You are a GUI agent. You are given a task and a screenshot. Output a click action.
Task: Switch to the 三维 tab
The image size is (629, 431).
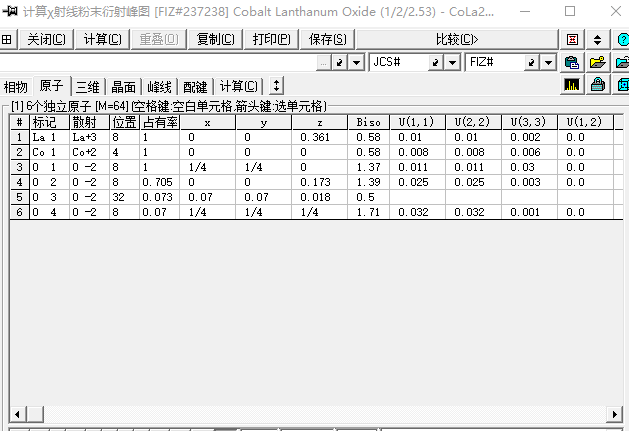88,86
